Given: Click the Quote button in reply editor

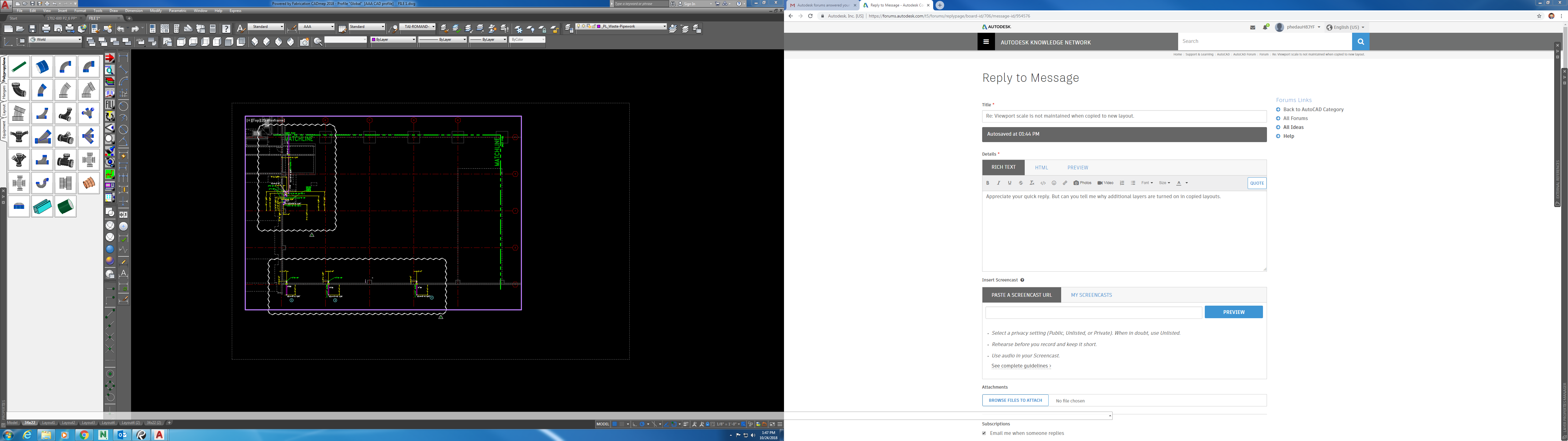Looking at the screenshot, I should click(1257, 183).
